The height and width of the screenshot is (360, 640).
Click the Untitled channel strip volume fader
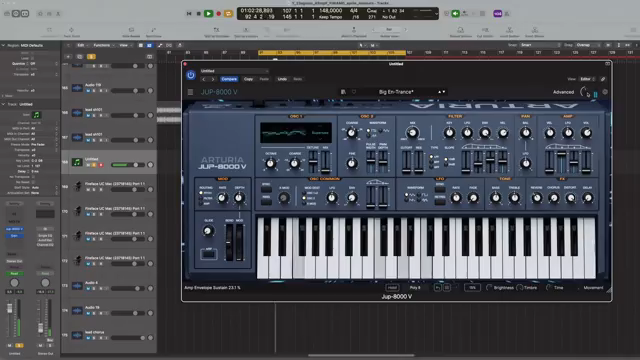10,309
